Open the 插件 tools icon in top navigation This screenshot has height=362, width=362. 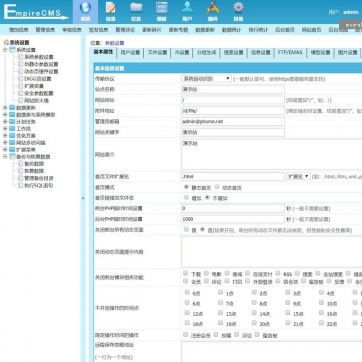[x=213, y=8]
